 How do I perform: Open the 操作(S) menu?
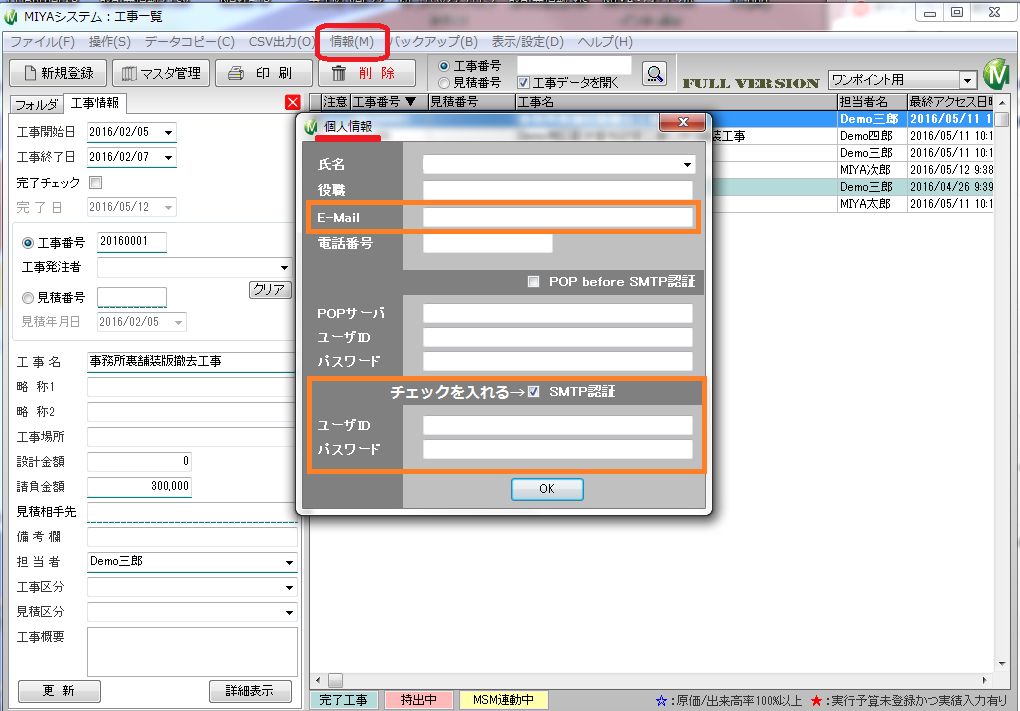coord(109,42)
